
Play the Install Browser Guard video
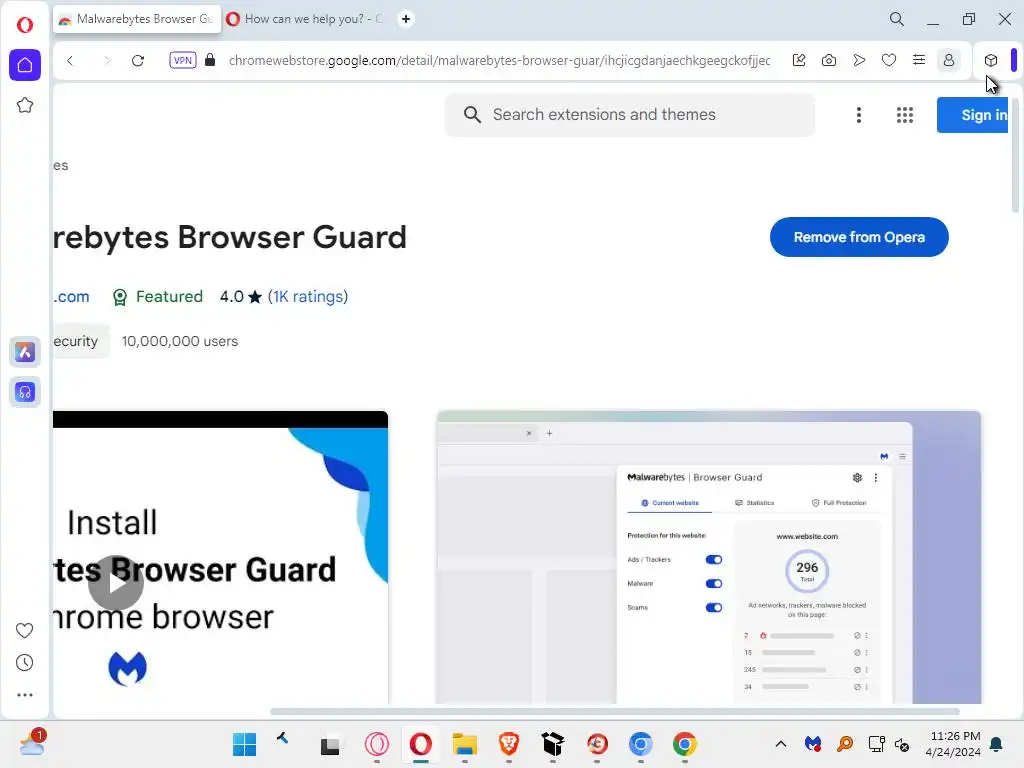116,583
